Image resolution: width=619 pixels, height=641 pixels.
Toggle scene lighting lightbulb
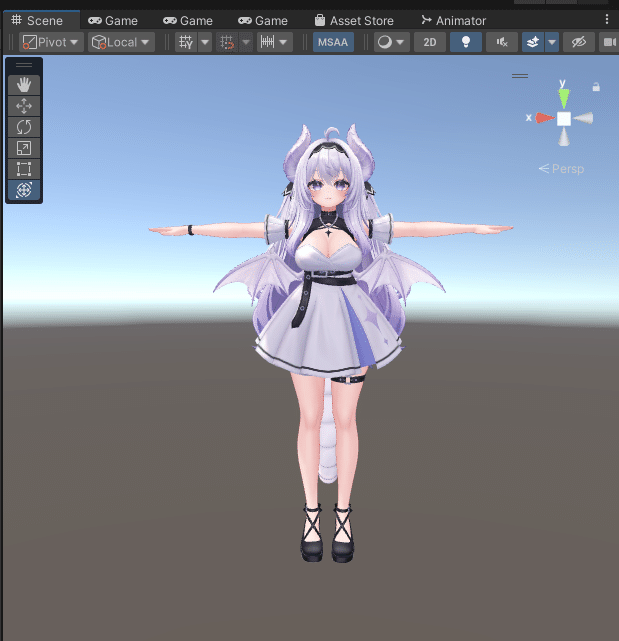(x=466, y=42)
